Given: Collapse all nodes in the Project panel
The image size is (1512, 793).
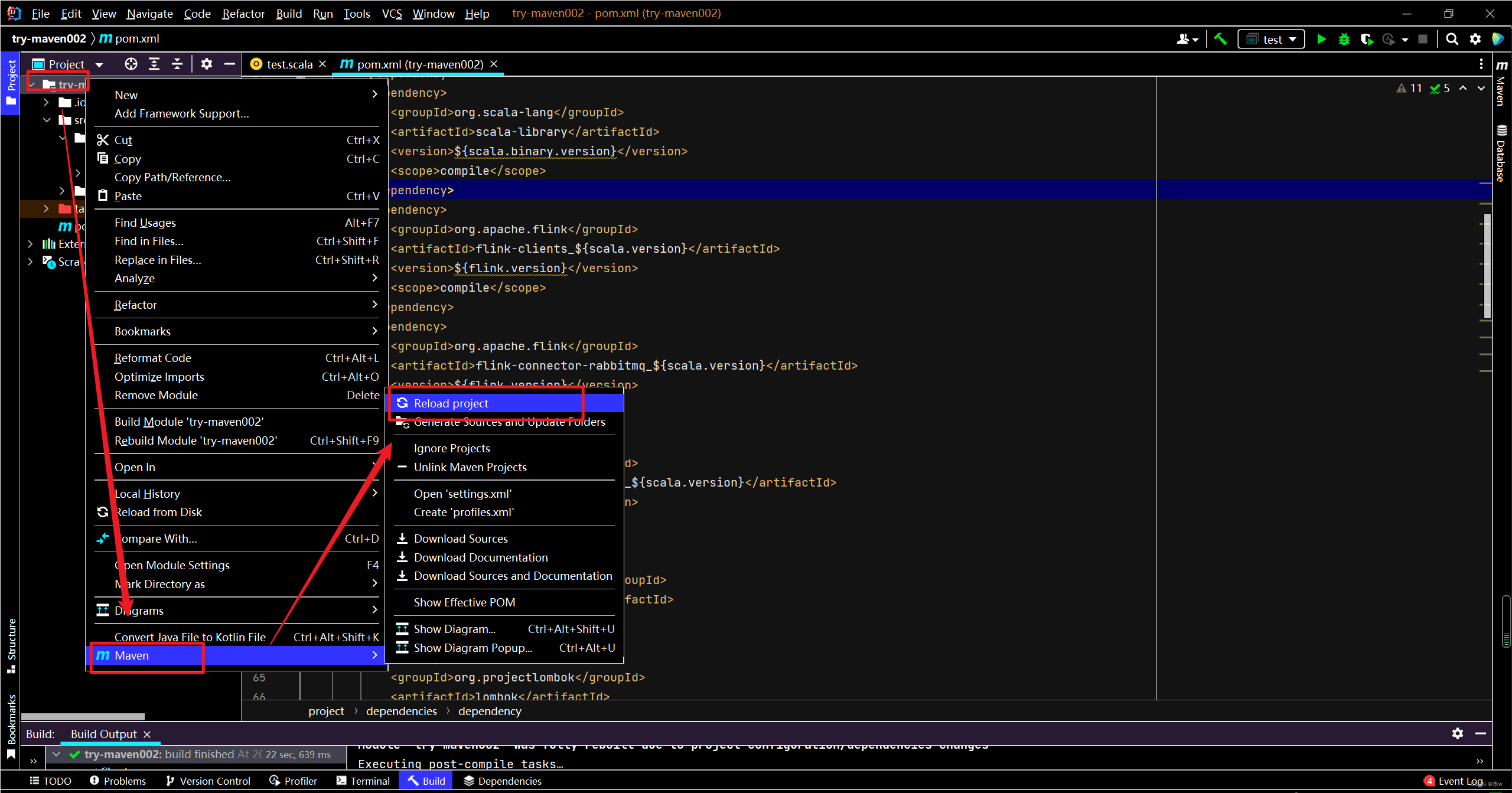Looking at the screenshot, I should [177, 64].
